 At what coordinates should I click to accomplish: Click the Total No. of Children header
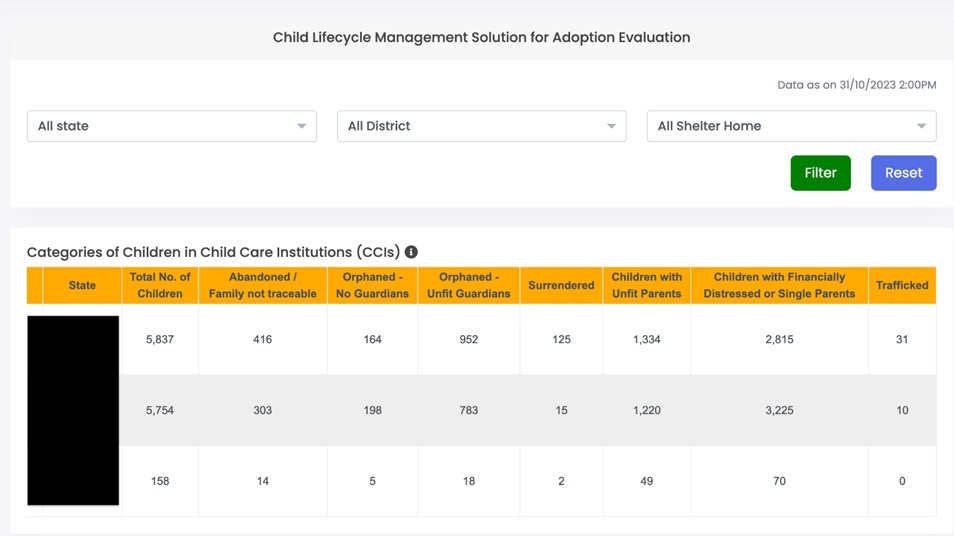(160, 285)
